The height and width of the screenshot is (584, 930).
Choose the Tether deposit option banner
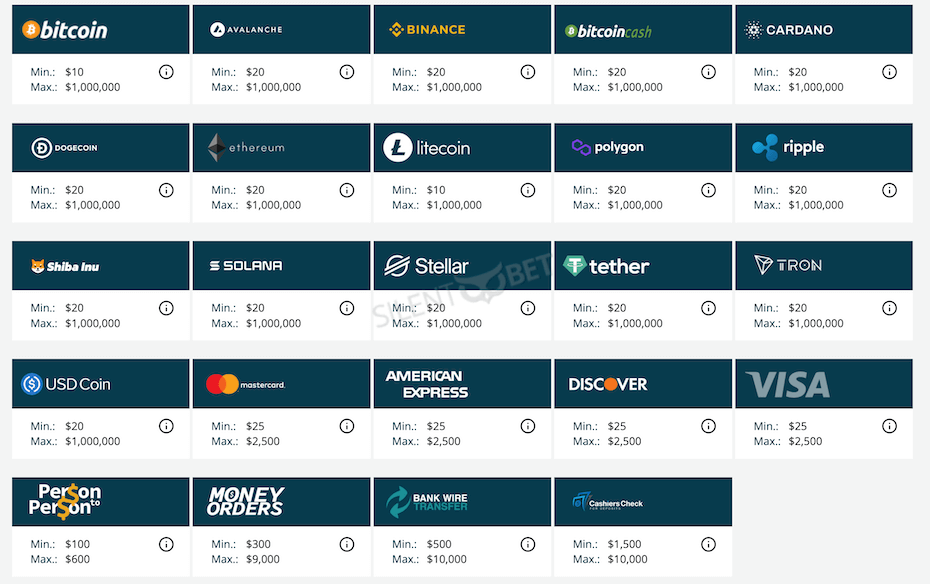click(642, 266)
